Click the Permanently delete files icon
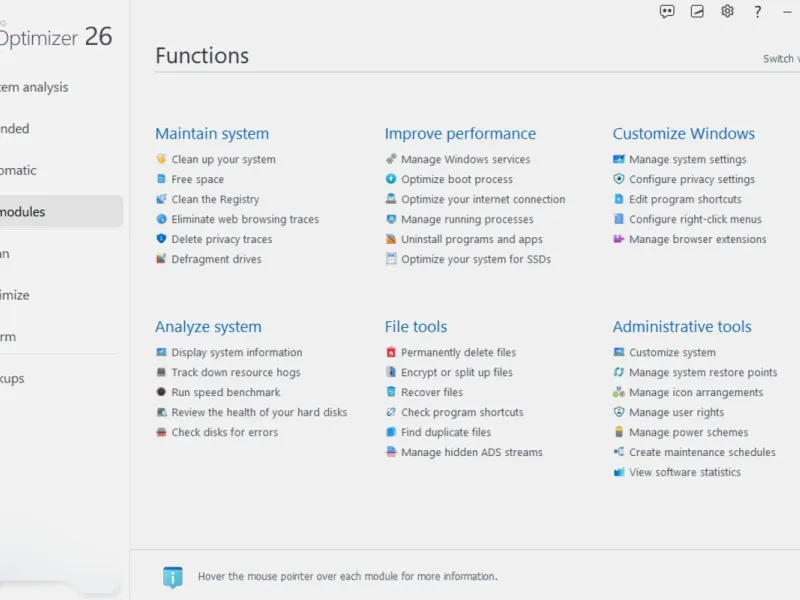This screenshot has width=800, height=600. 391,352
